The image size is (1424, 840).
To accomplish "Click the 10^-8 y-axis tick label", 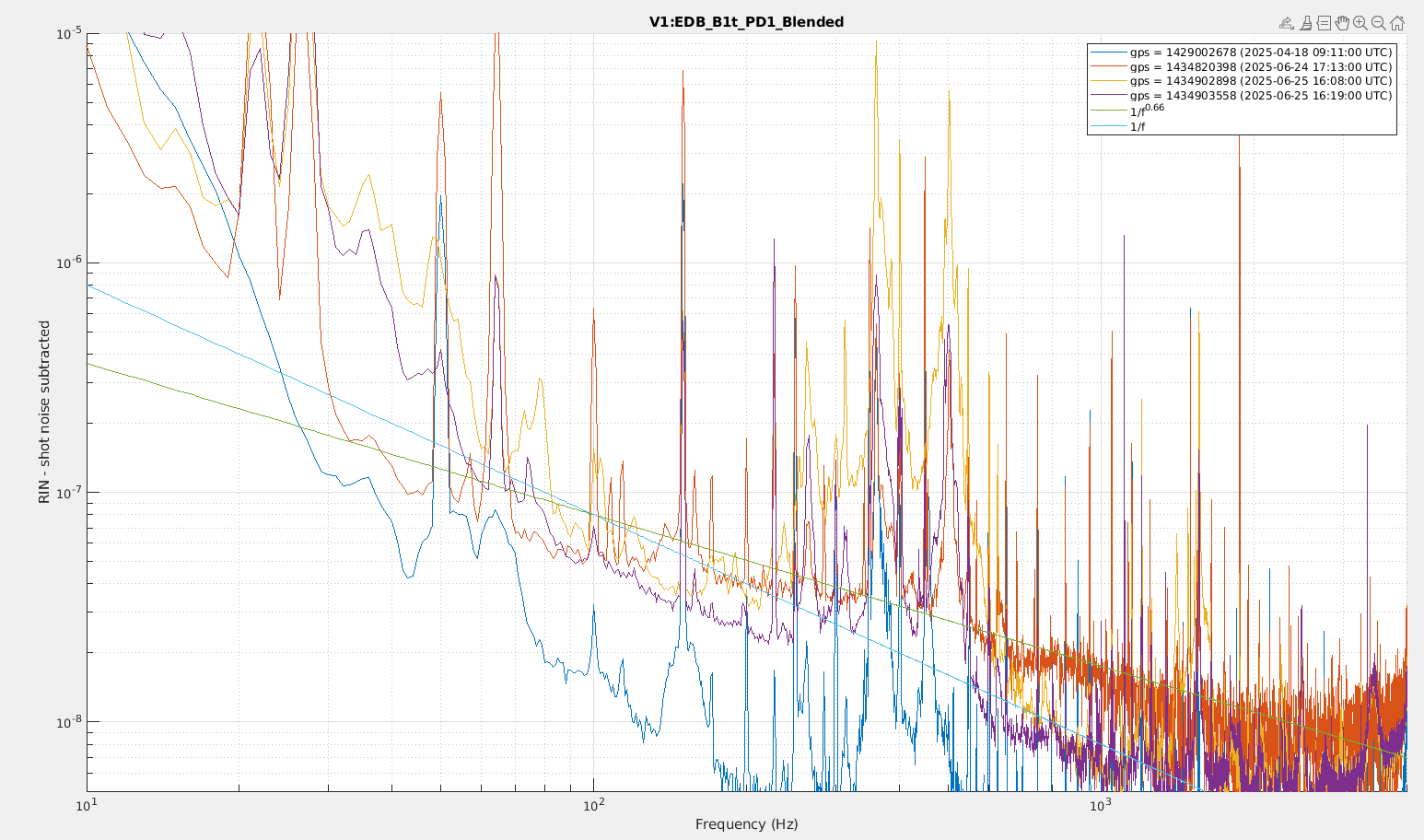I will (70, 722).
